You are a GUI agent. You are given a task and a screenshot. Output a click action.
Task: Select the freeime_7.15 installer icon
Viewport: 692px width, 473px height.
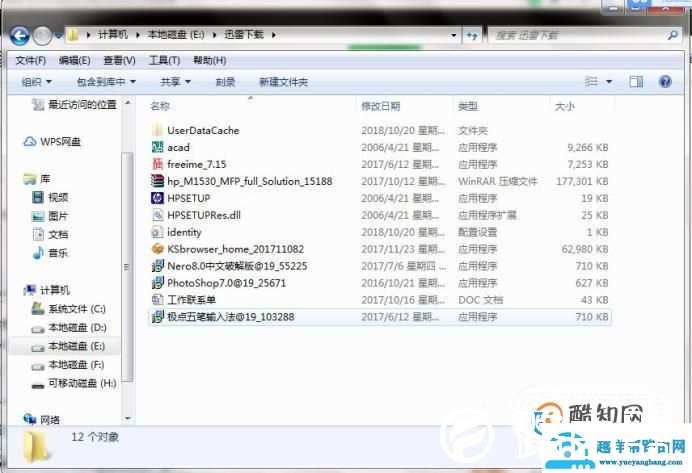tap(157, 164)
